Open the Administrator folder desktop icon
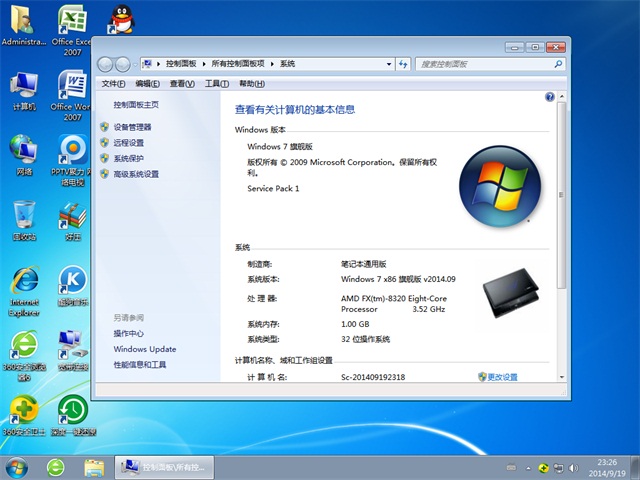 pyautogui.click(x=23, y=25)
